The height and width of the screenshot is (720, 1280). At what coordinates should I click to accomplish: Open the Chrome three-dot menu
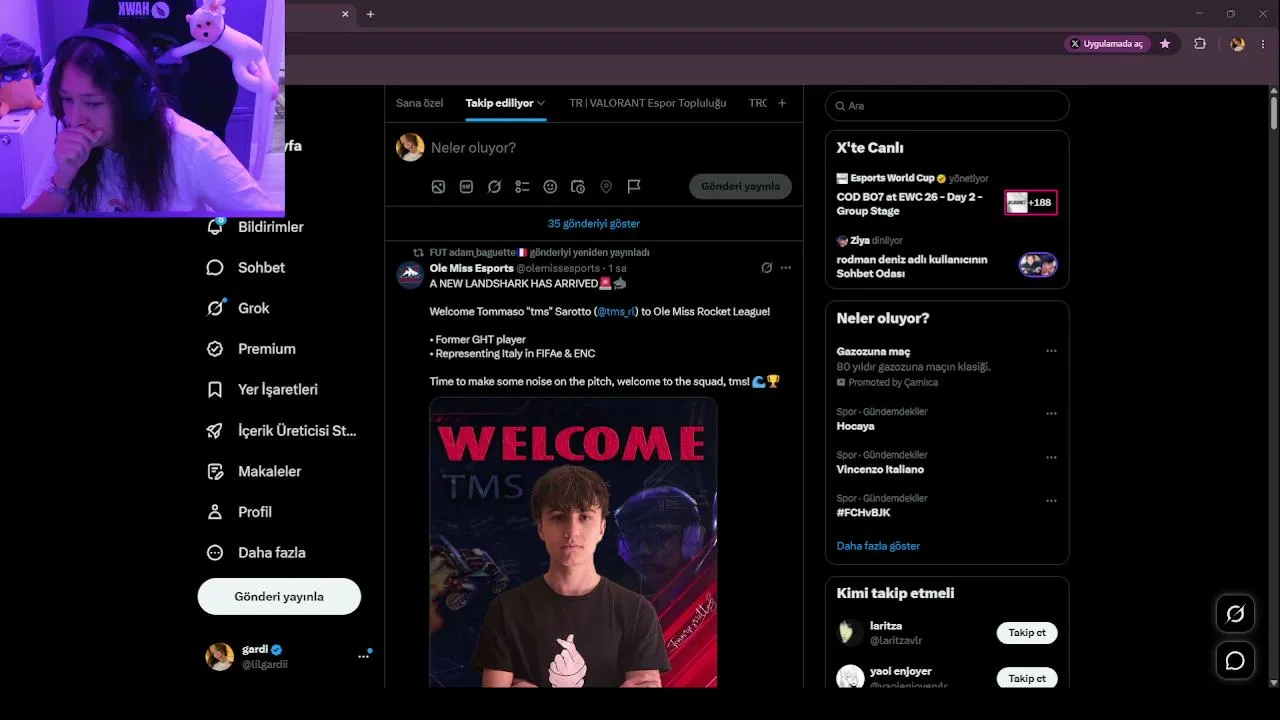pos(1263,44)
